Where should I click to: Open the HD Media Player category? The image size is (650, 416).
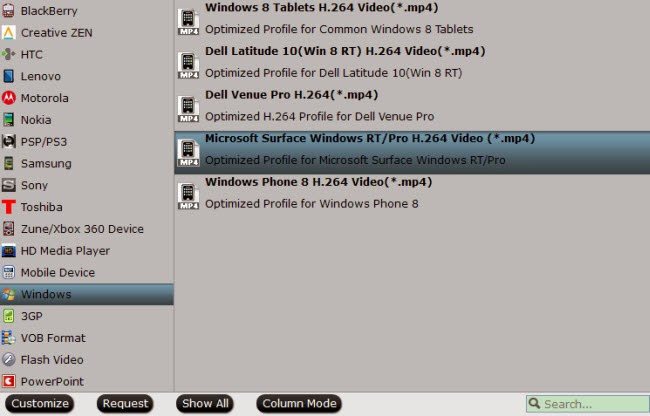(x=87, y=251)
